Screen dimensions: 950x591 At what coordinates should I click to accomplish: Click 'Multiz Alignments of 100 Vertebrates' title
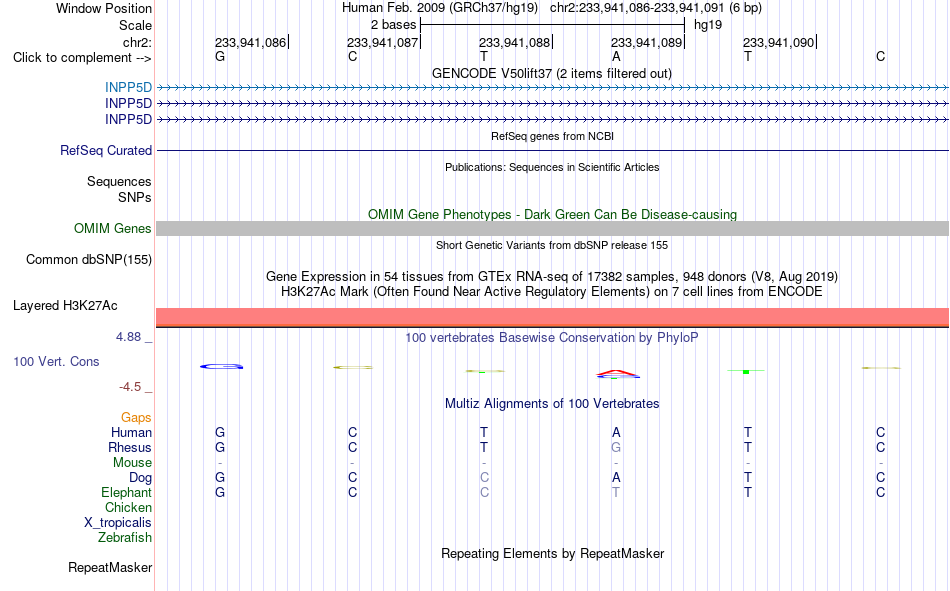(552, 404)
